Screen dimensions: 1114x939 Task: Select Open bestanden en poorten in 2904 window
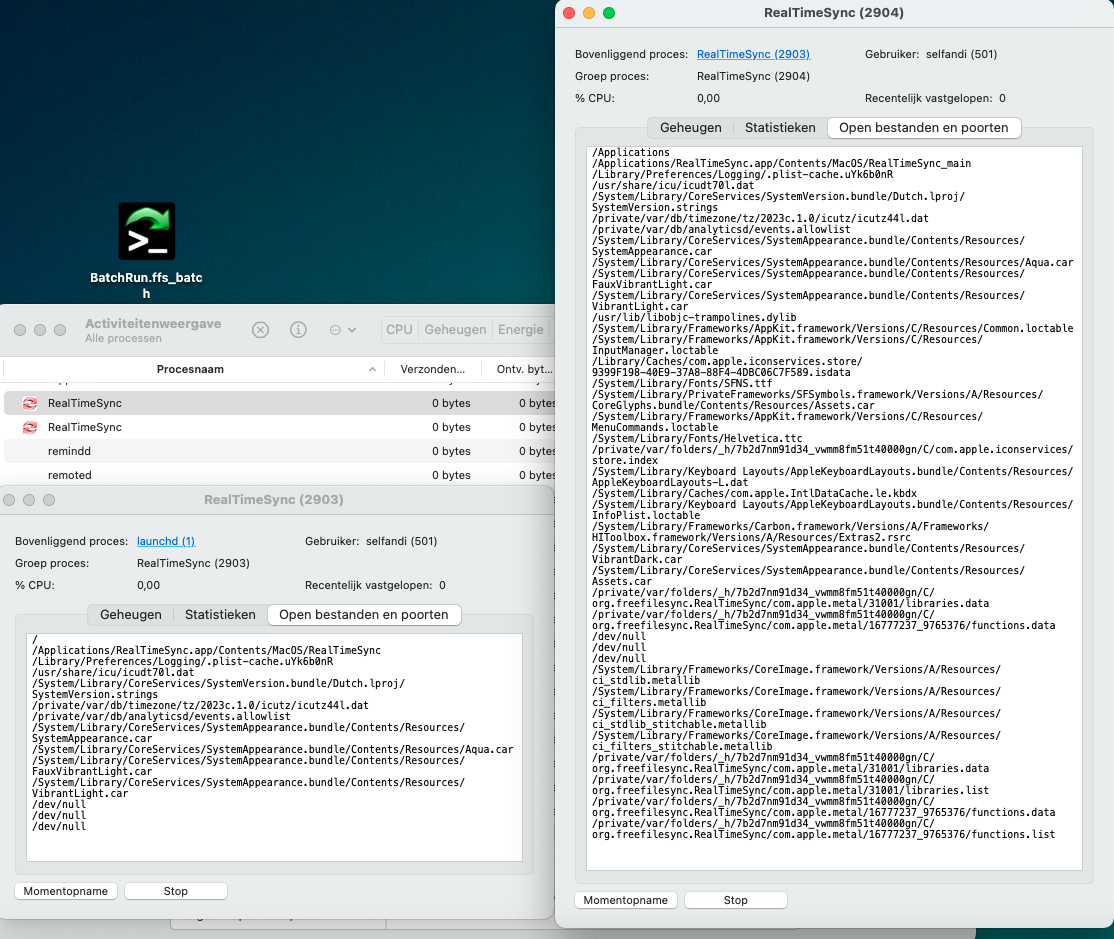[x=924, y=128]
